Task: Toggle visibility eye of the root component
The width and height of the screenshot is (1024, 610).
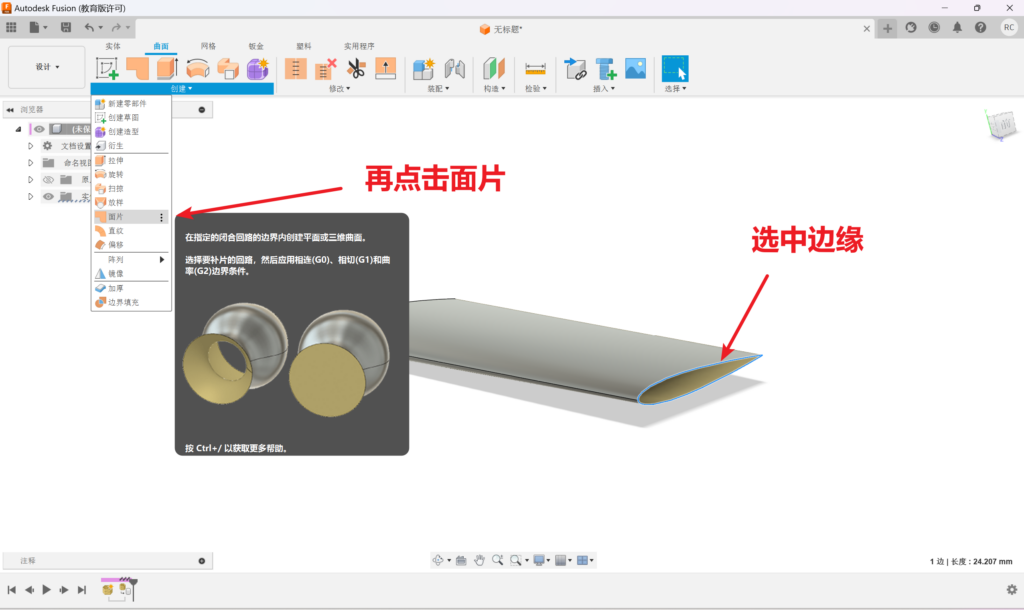Action: click(40, 129)
